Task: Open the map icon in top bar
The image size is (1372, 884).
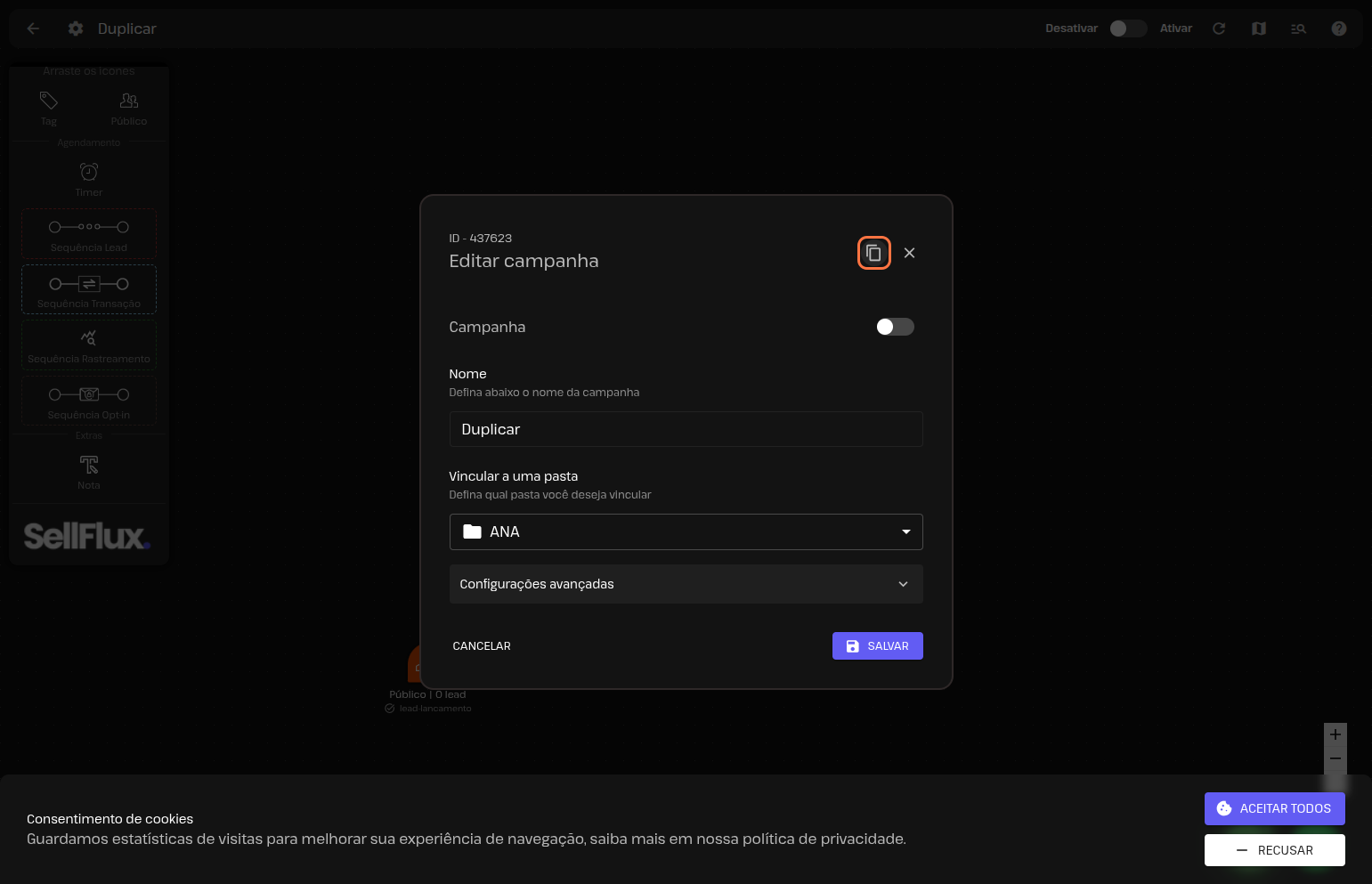Action: 1259,28
